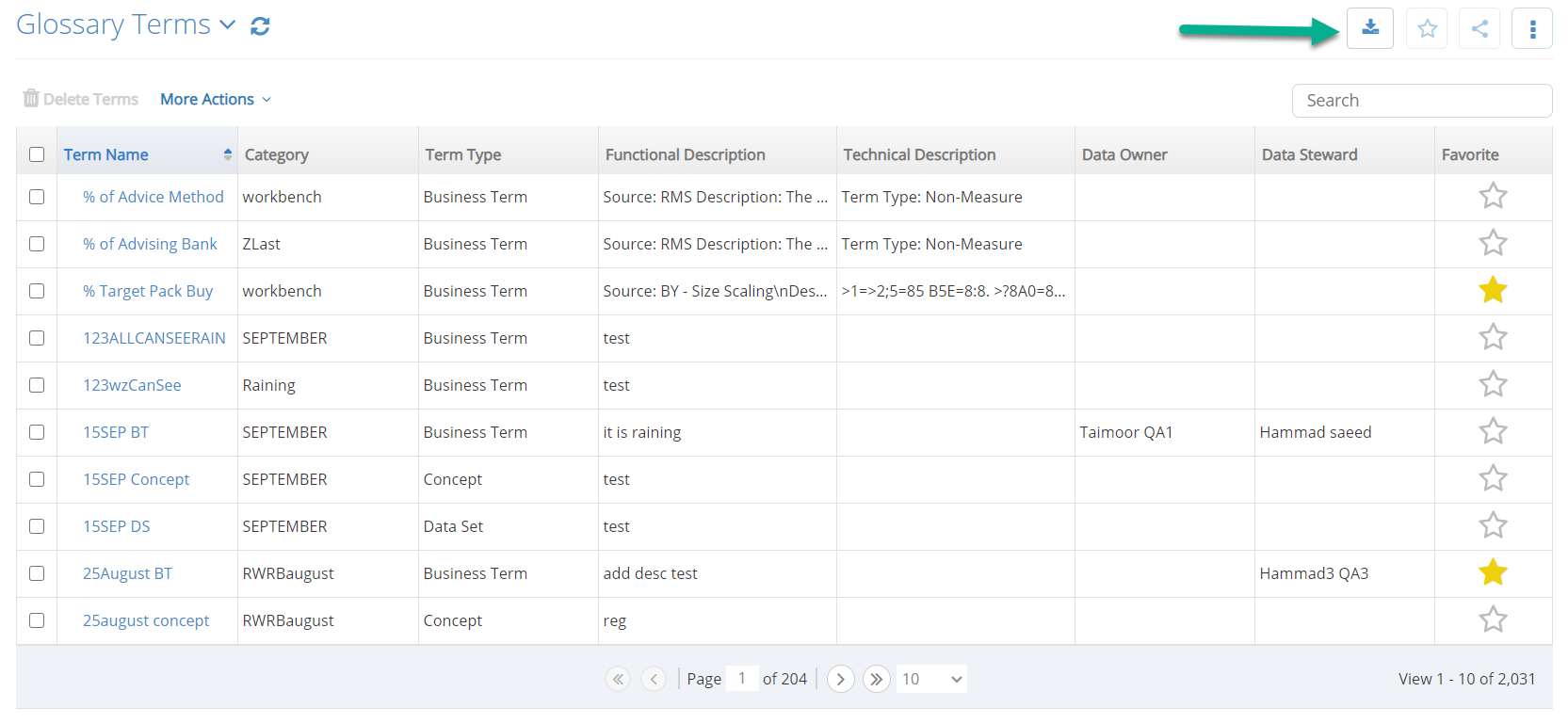Add page to favorites via star button
This screenshot has height=724, width=1568.
point(1427,28)
